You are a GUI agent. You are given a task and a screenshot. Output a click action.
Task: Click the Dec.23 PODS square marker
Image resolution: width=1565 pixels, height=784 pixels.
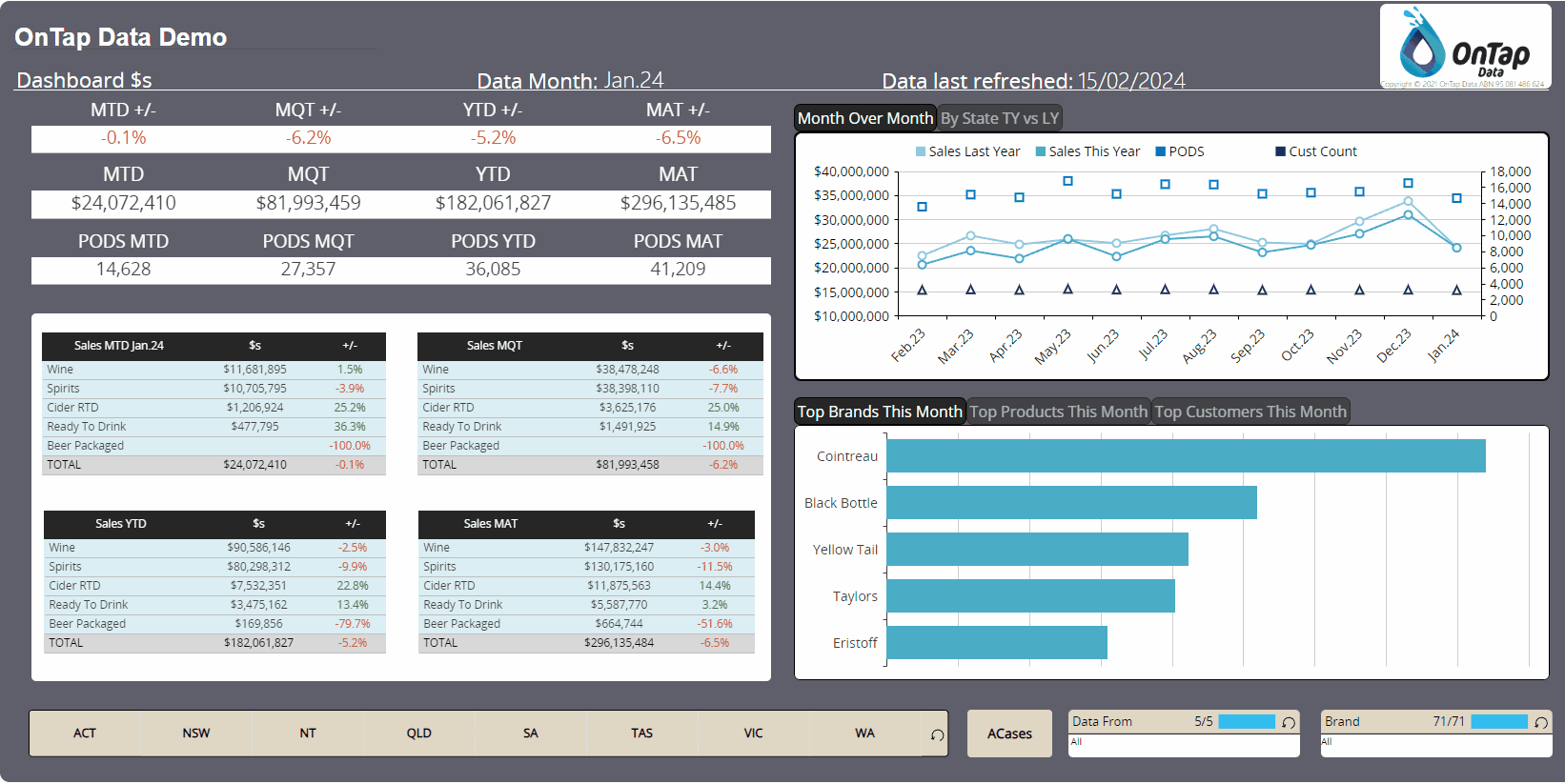click(x=1408, y=183)
